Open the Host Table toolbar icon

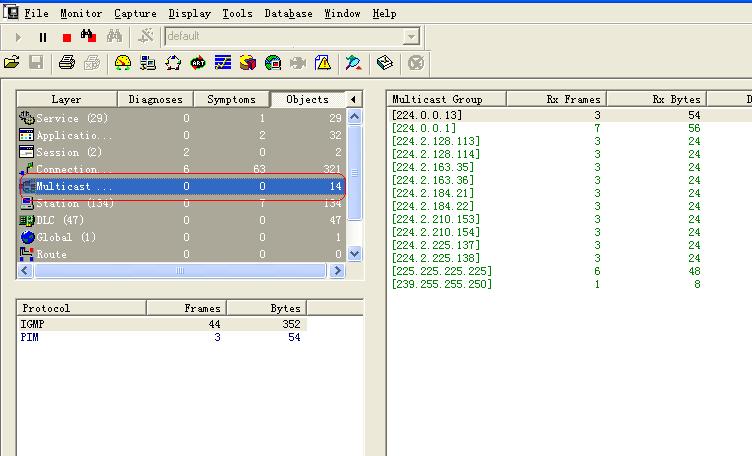point(148,63)
